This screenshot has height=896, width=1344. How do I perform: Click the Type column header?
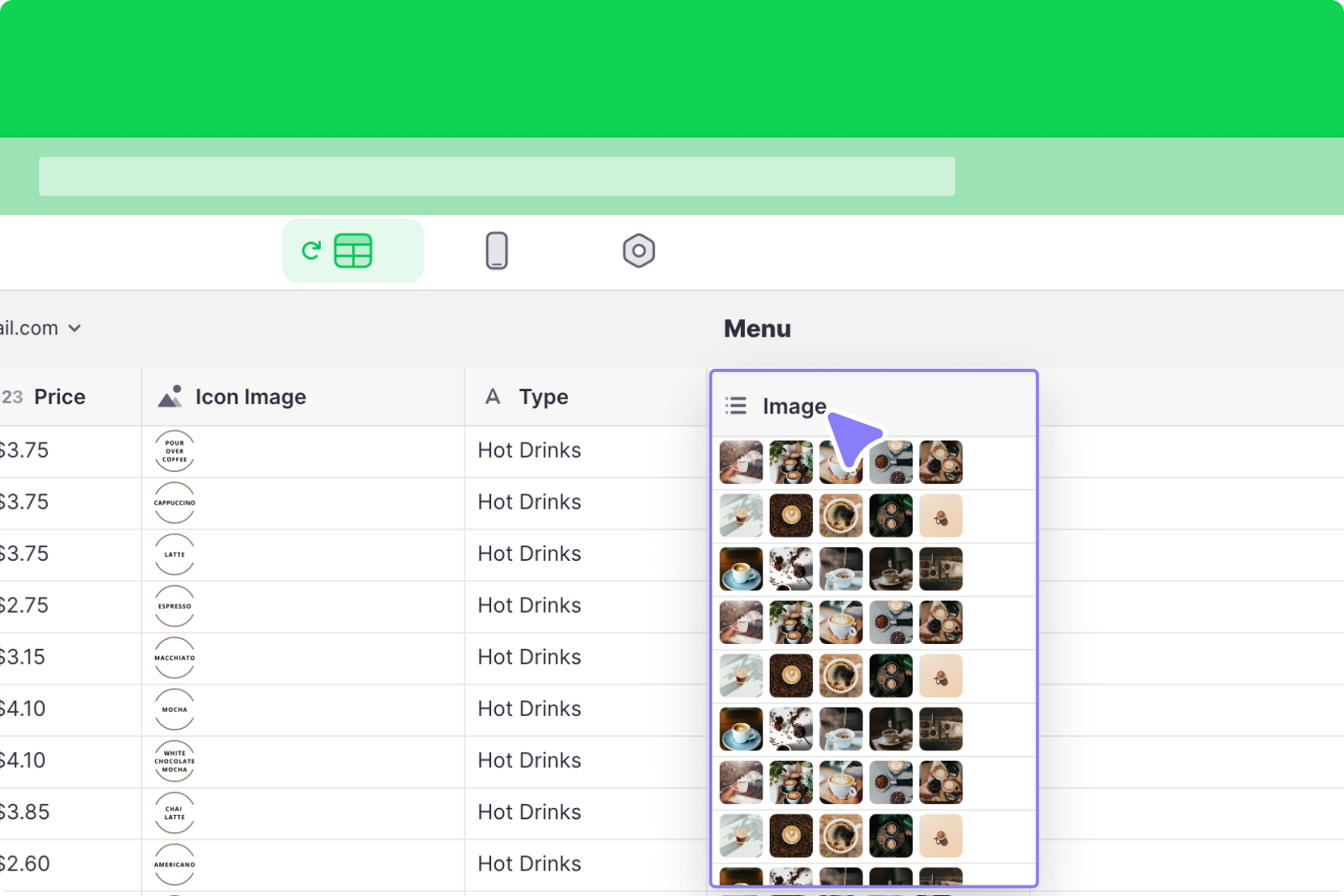(543, 396)
